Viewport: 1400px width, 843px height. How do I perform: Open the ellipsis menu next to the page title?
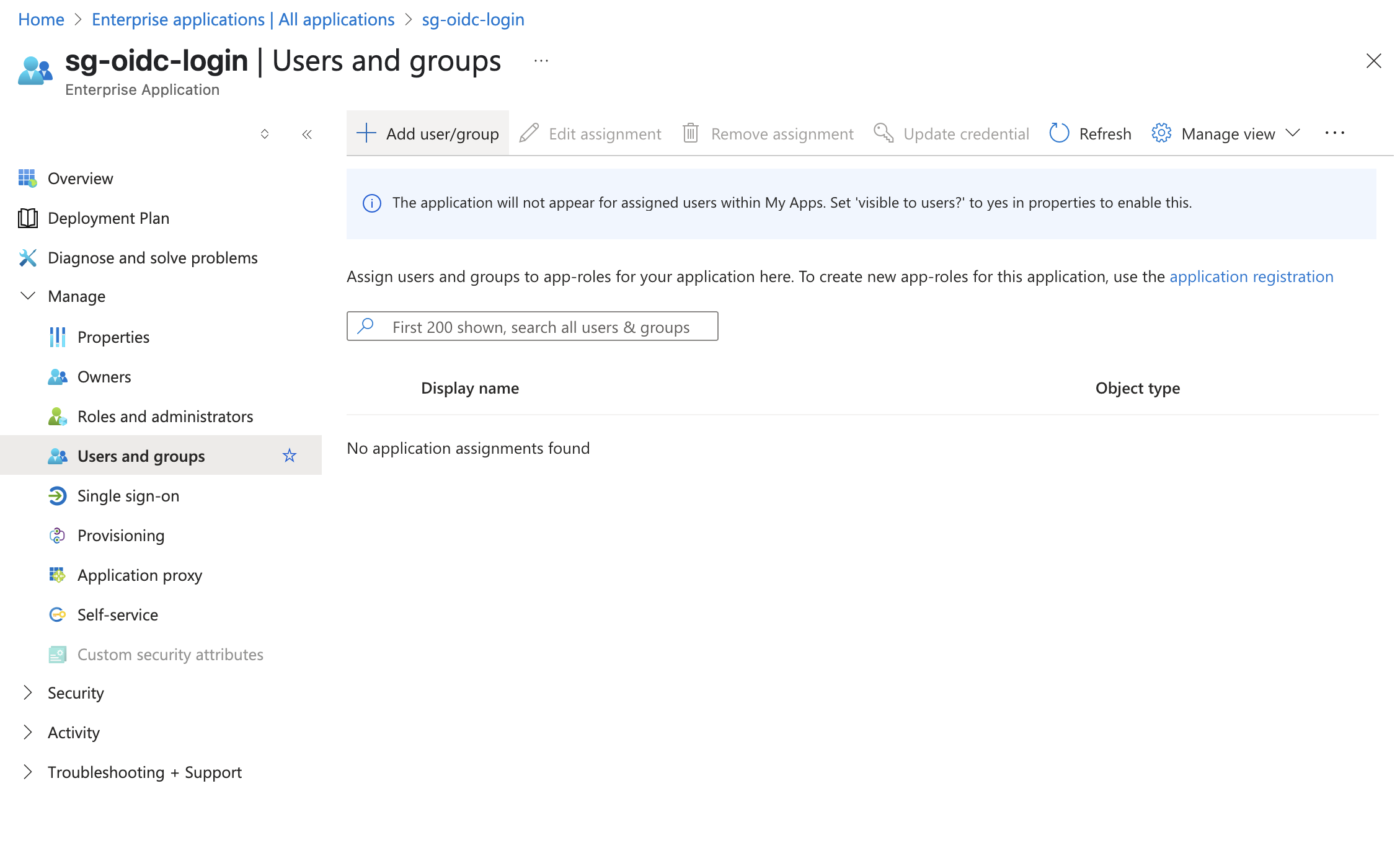[x=540, y=60]
